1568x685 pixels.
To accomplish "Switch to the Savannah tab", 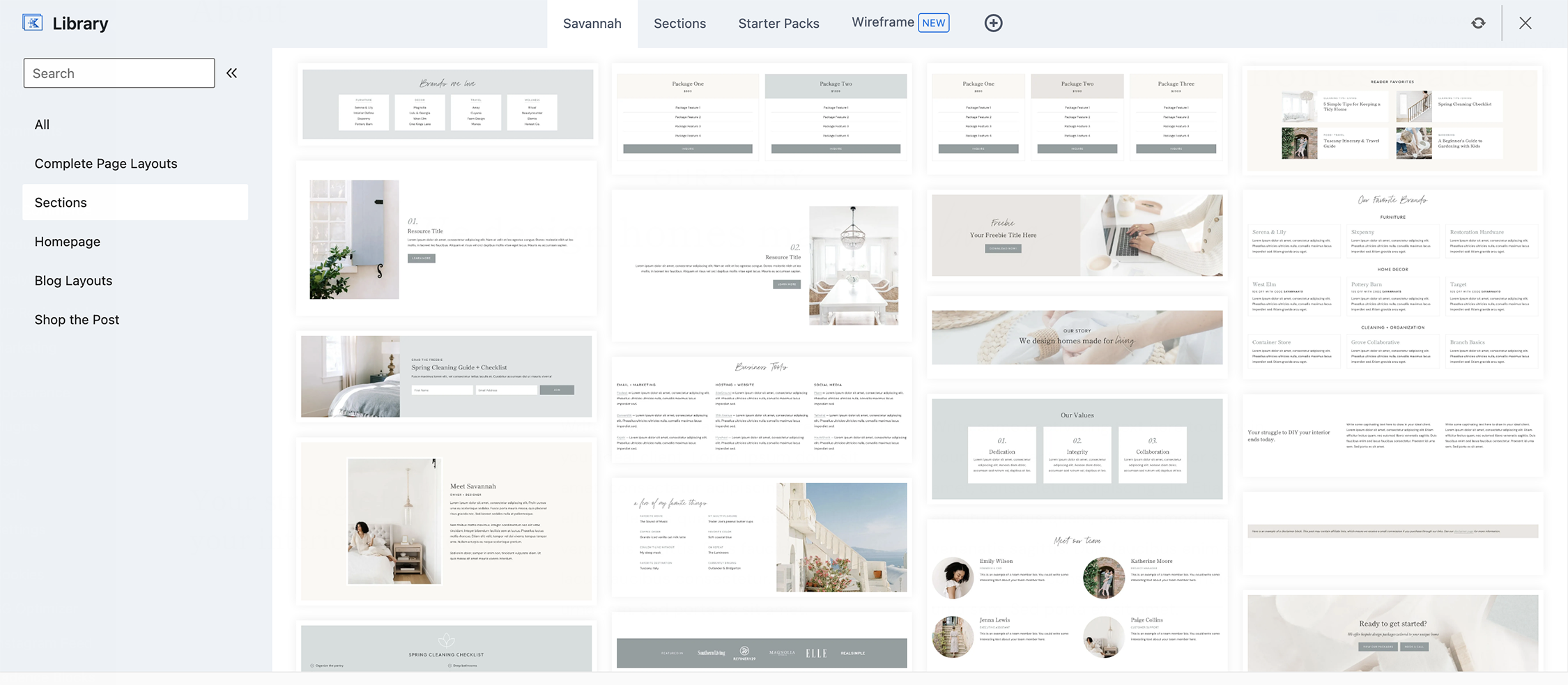I will tap(592, 24).
